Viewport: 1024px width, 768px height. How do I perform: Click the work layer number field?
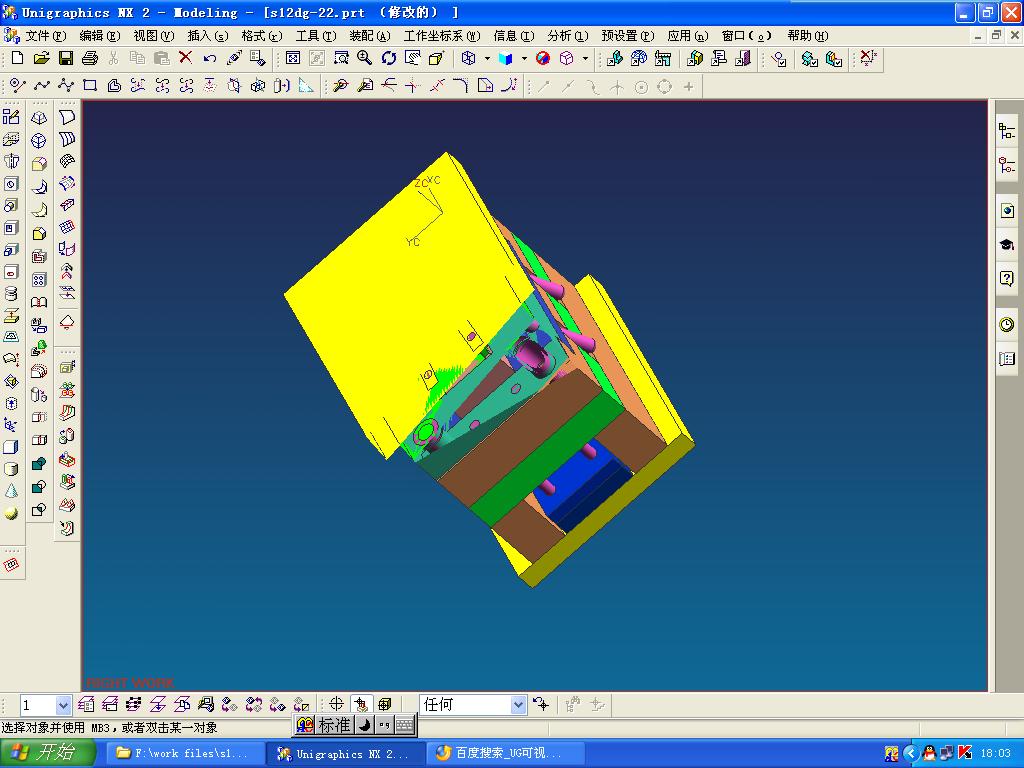pyautogui.click(x=38, y=705)
